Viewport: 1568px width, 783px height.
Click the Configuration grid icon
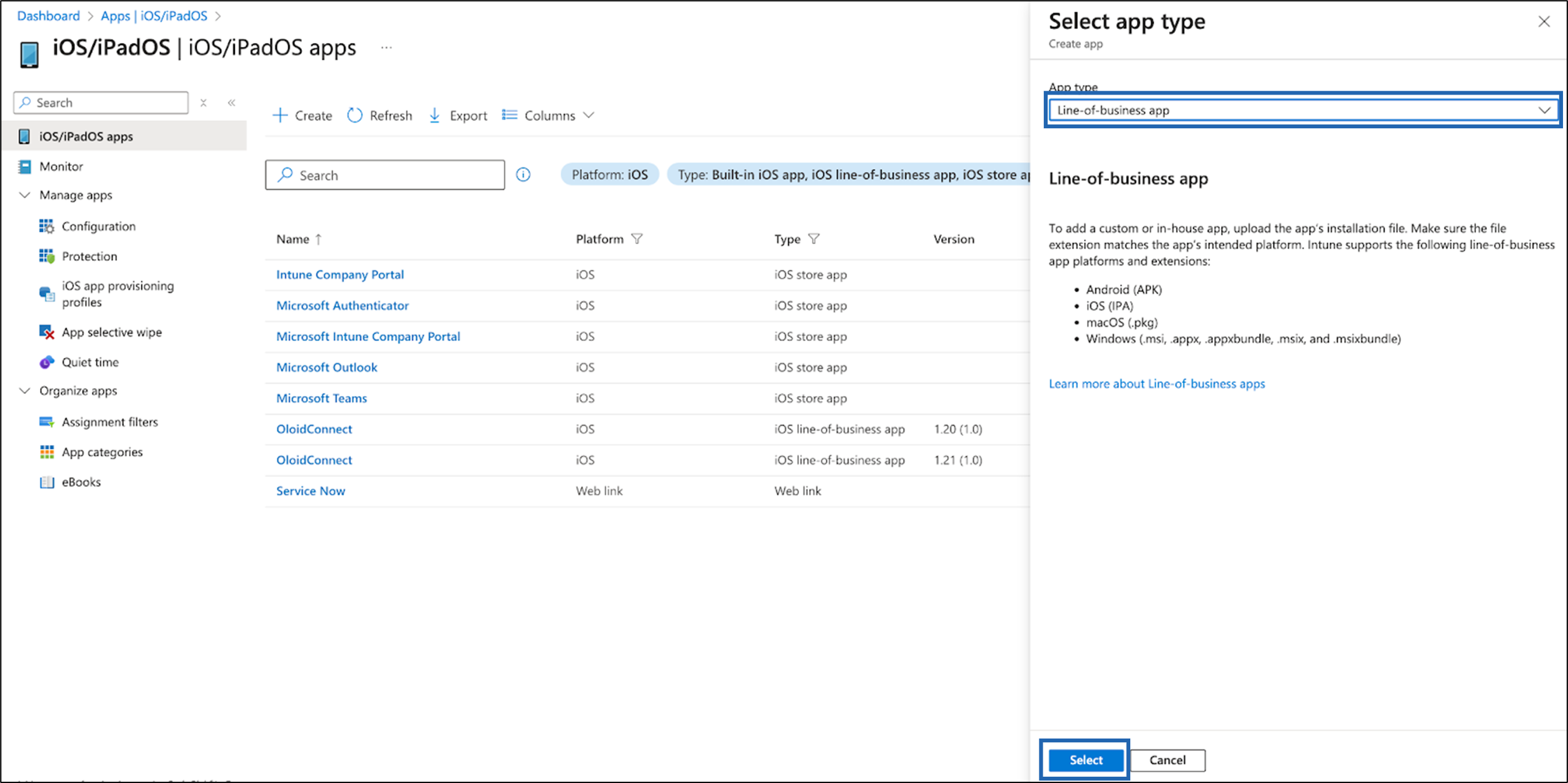click(46, 226)
